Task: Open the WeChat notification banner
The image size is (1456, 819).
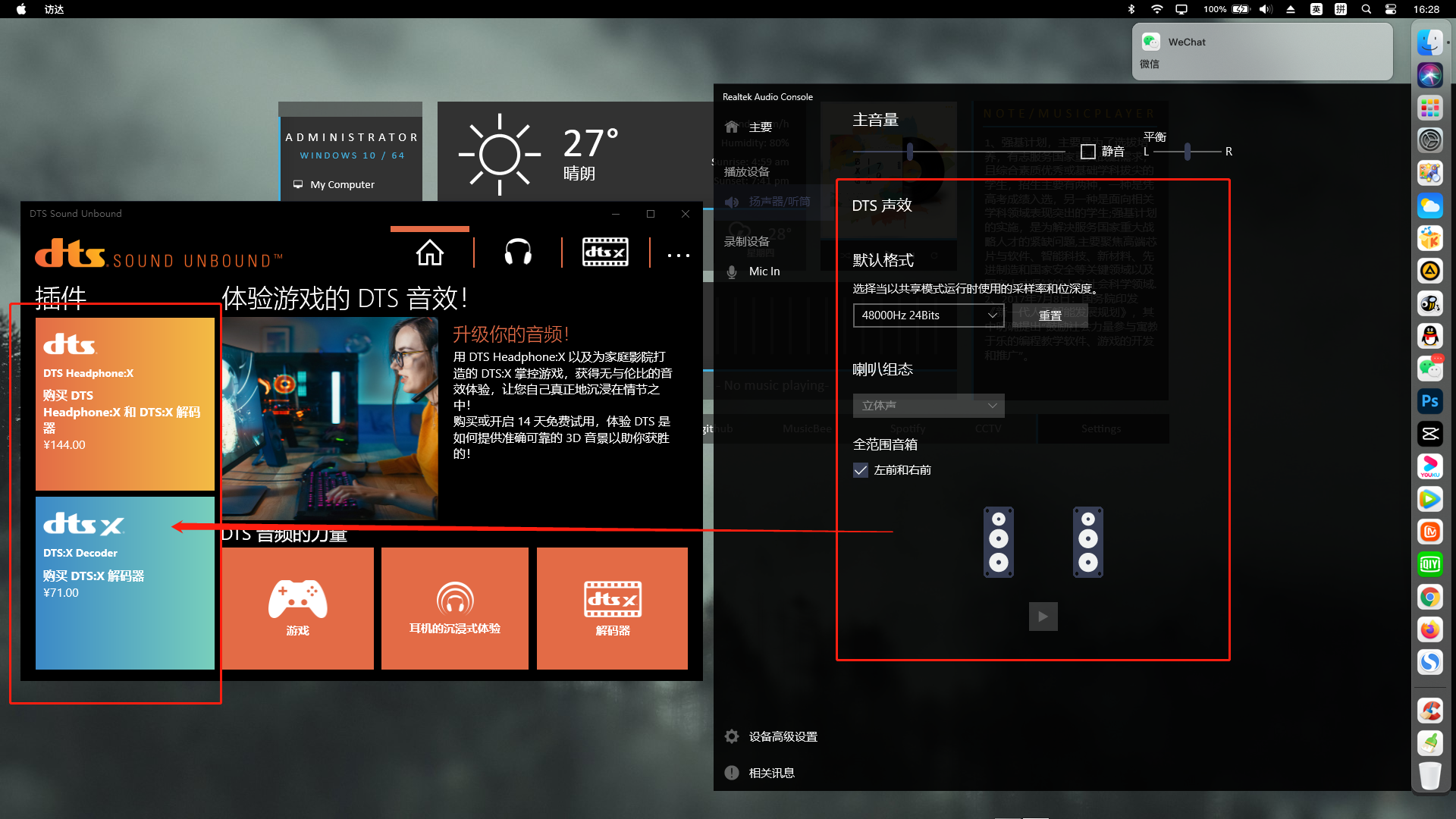Action: pyautogui.click(x=1263, y=52)
